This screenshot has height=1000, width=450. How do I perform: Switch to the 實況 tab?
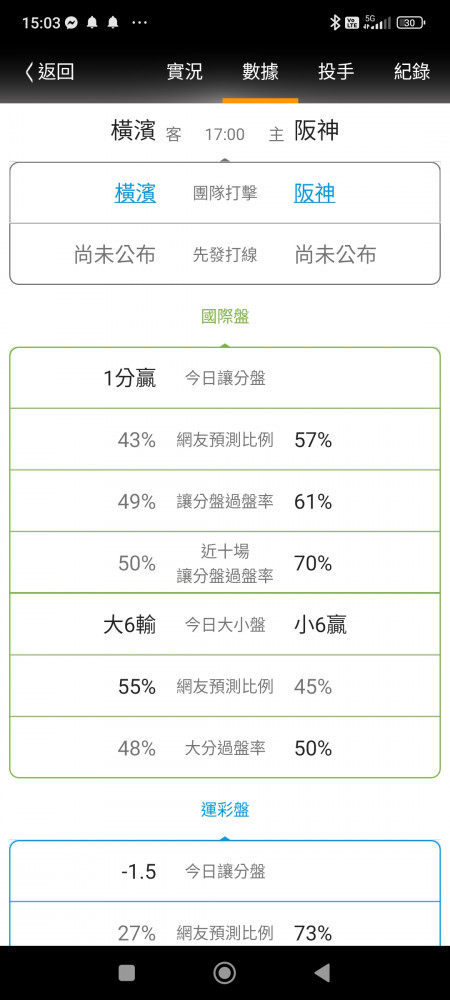tap(185, 71)
